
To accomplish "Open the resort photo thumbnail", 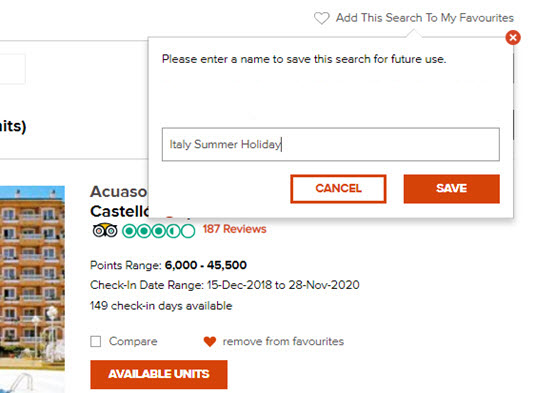I will (32, 289).
